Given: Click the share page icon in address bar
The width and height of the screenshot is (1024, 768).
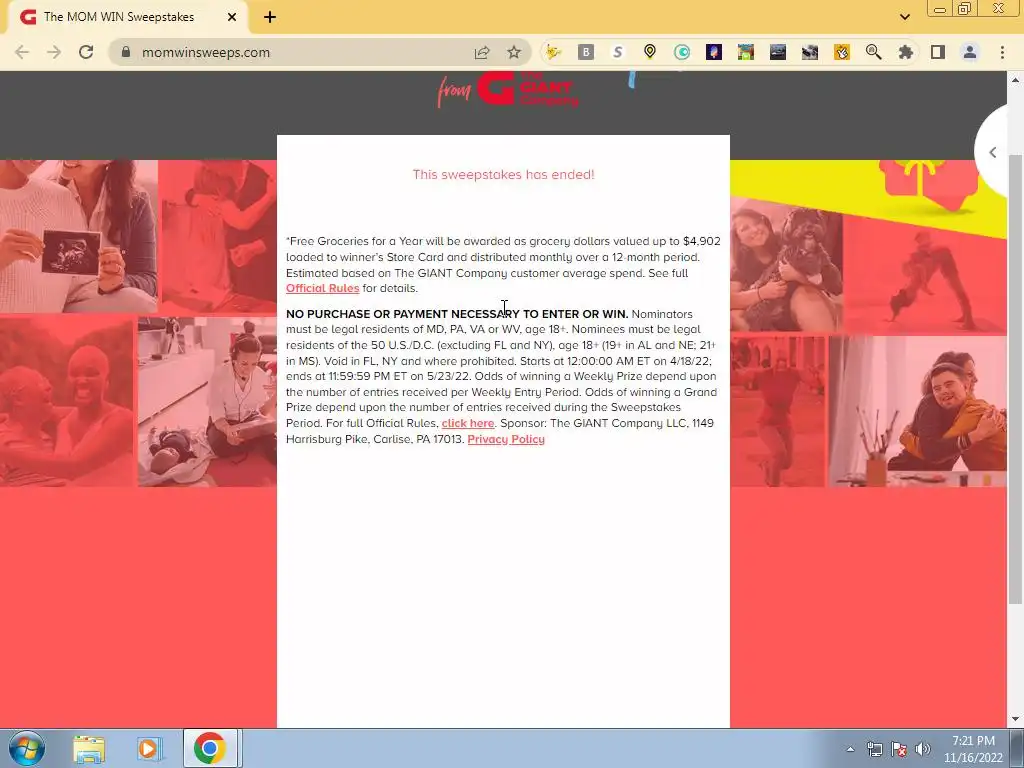Looking at the screenshot, I should tap(482, 52).
